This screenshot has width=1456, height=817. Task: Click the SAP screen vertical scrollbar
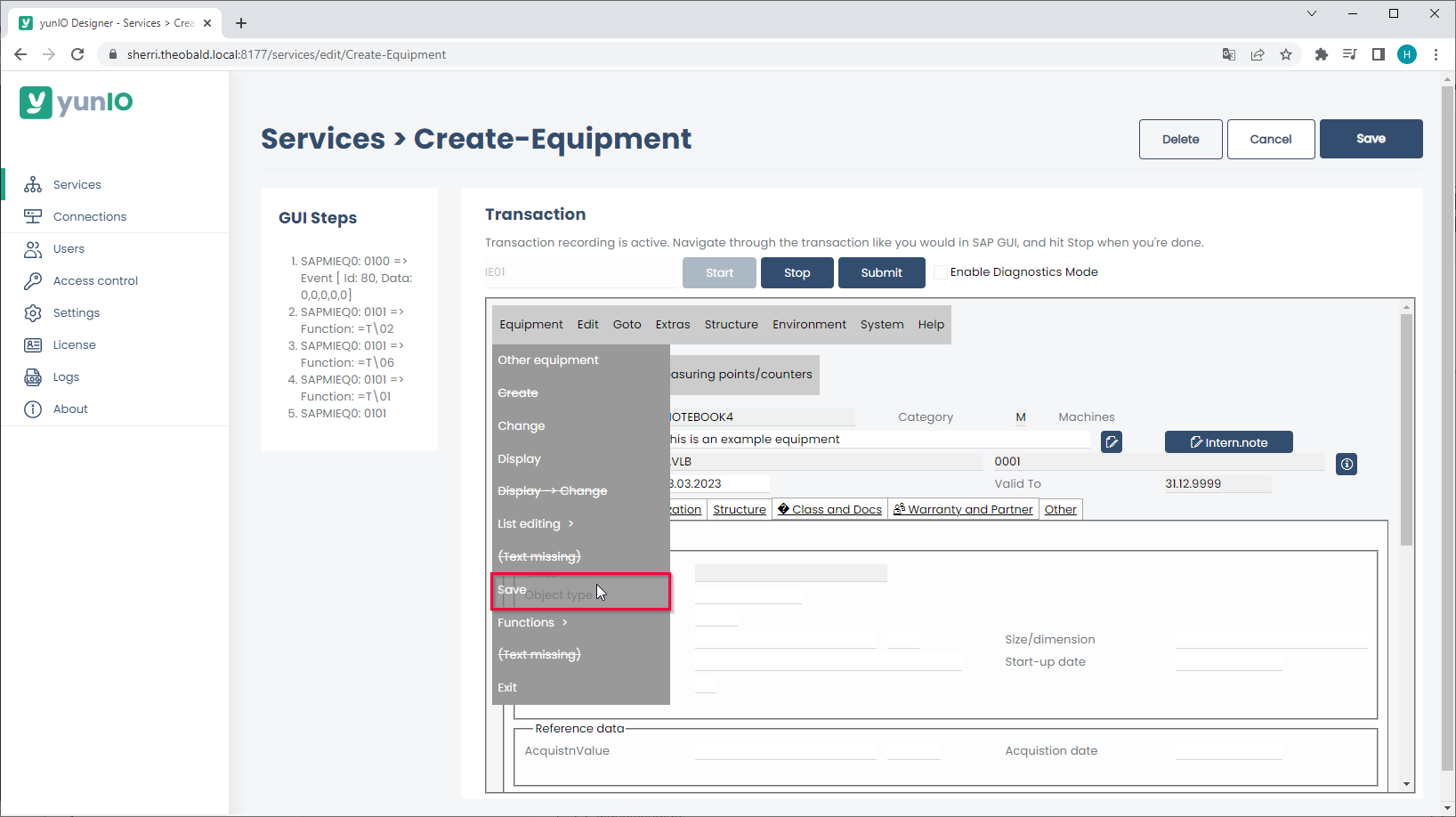[1406, 429]
